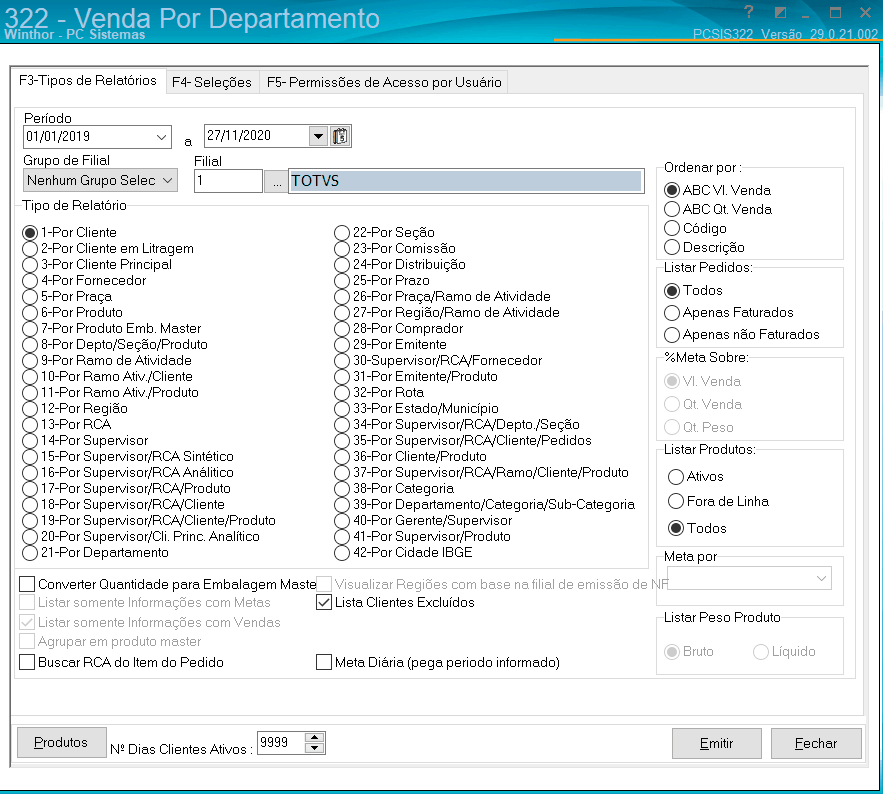The height and width of the screenshot is (794, 883).
Task: Open the start date 01/01/2019 dropdown
Action: coord(161,137)
